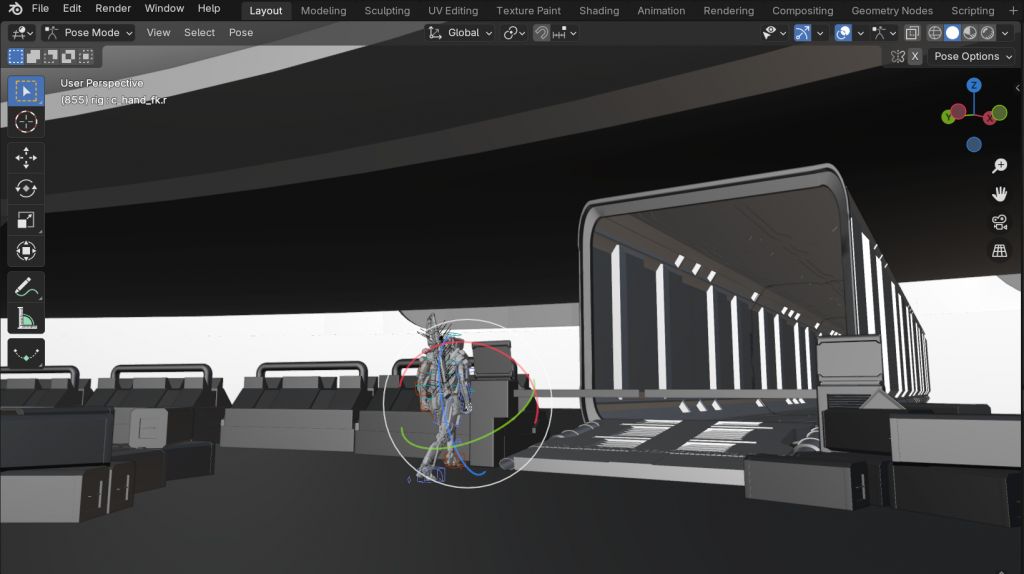Open the Pose menu in viewport header
This screenshot has width=1024, height=574.
241,33
